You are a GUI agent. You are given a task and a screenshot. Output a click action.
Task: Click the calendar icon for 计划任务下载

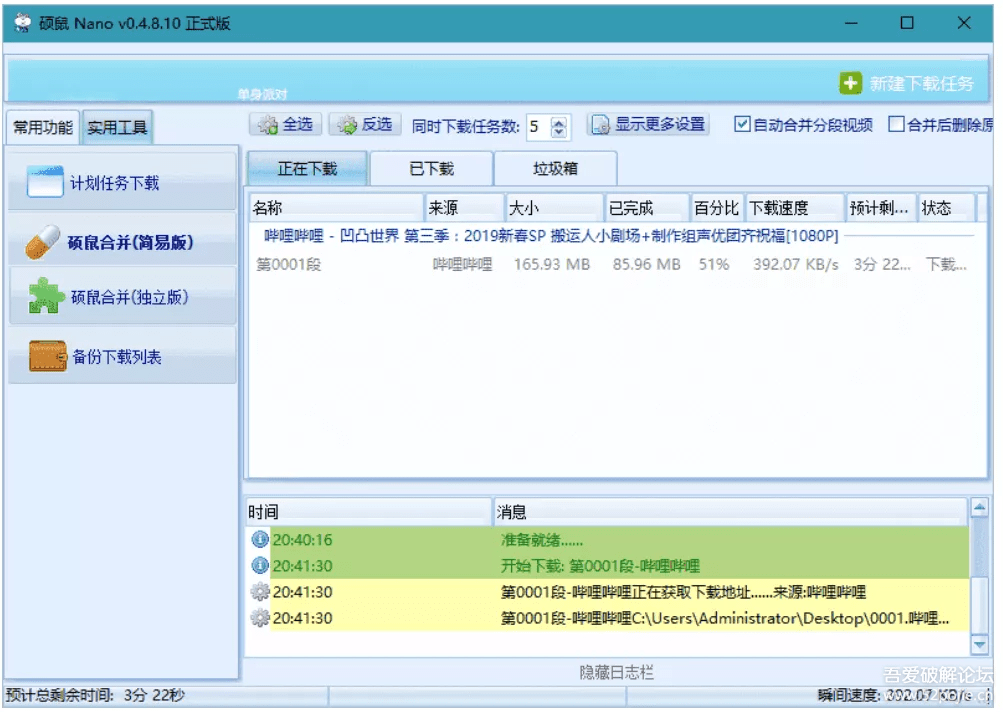pos(45,182)
